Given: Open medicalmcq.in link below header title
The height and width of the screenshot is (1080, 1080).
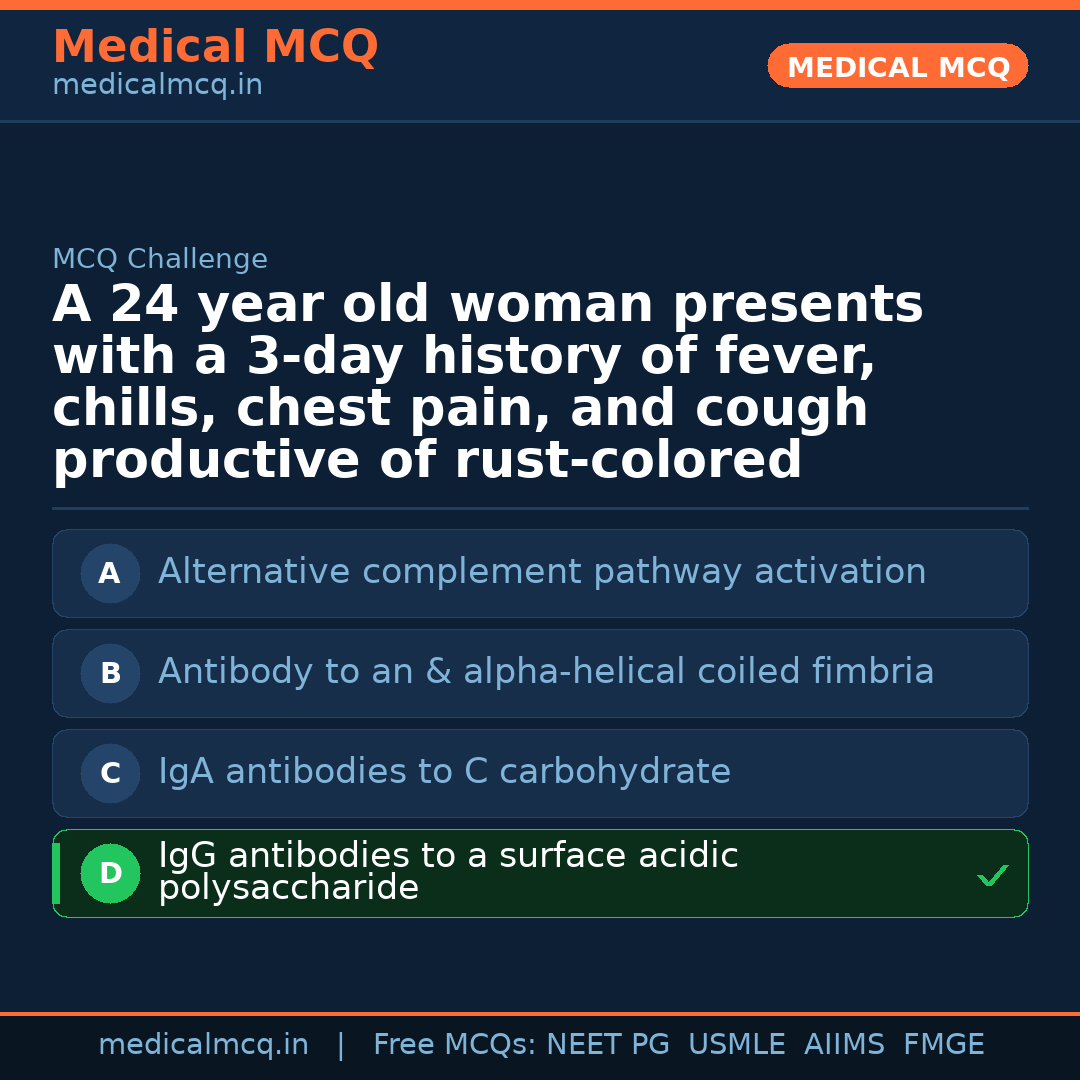Looking at the screenshot, I should click(157, 86).
